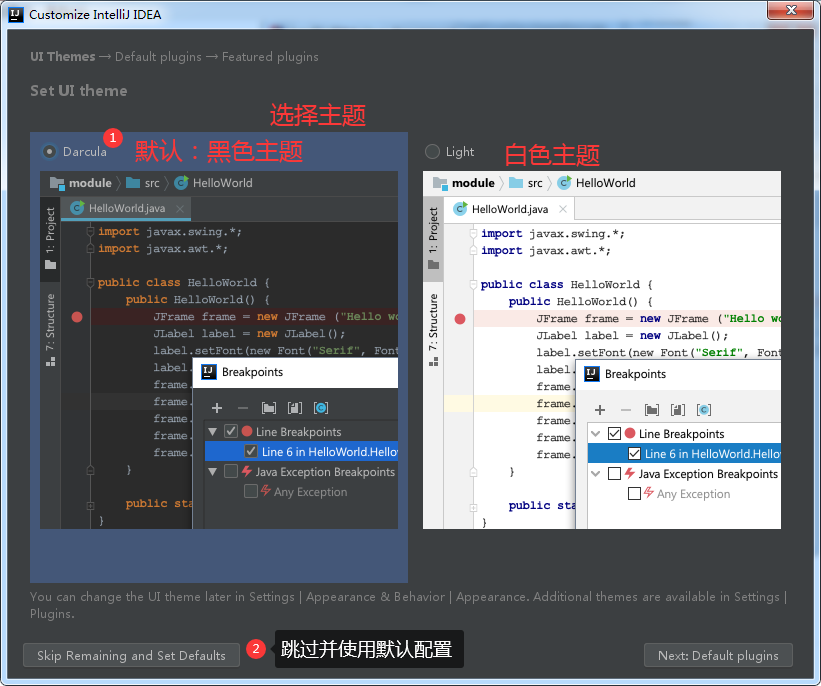Collapse class fold marker in Darcula editor
821x686 pixels.
pos(90,283)
